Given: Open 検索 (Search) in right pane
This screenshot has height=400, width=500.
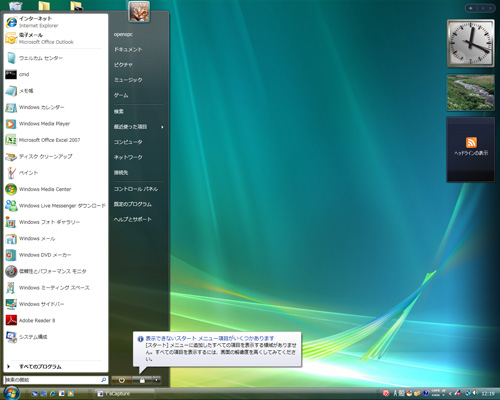Looking at the screenshot, I should [x=138, y=111].
